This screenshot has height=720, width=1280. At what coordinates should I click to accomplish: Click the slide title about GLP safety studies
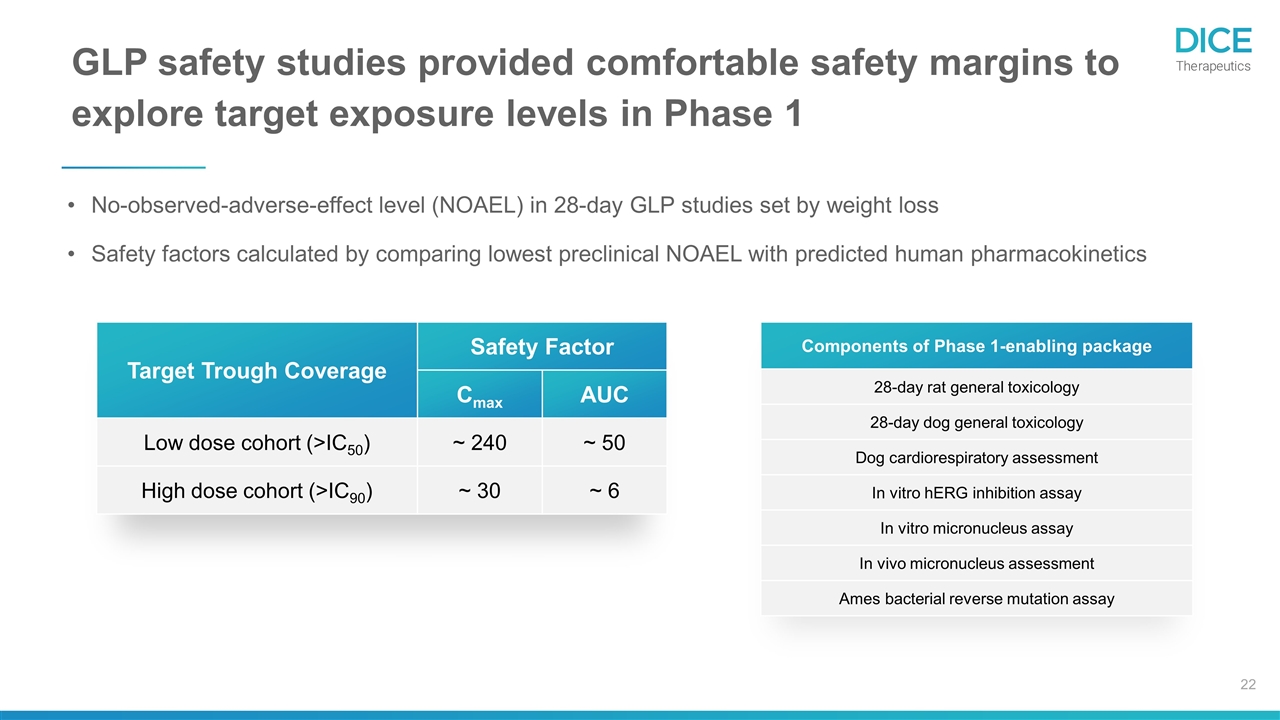click(595, 88)
